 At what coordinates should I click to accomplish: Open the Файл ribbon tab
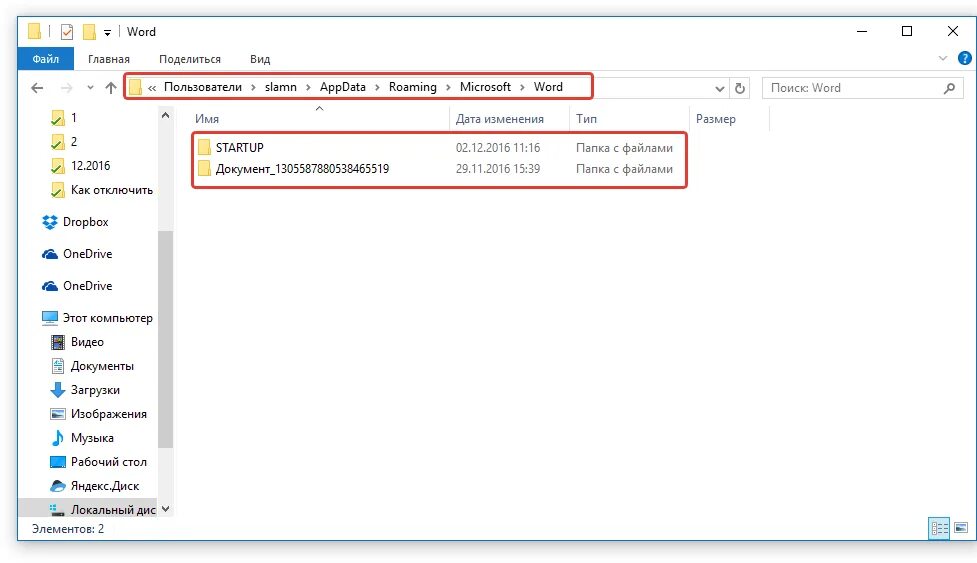coord(45,59)
